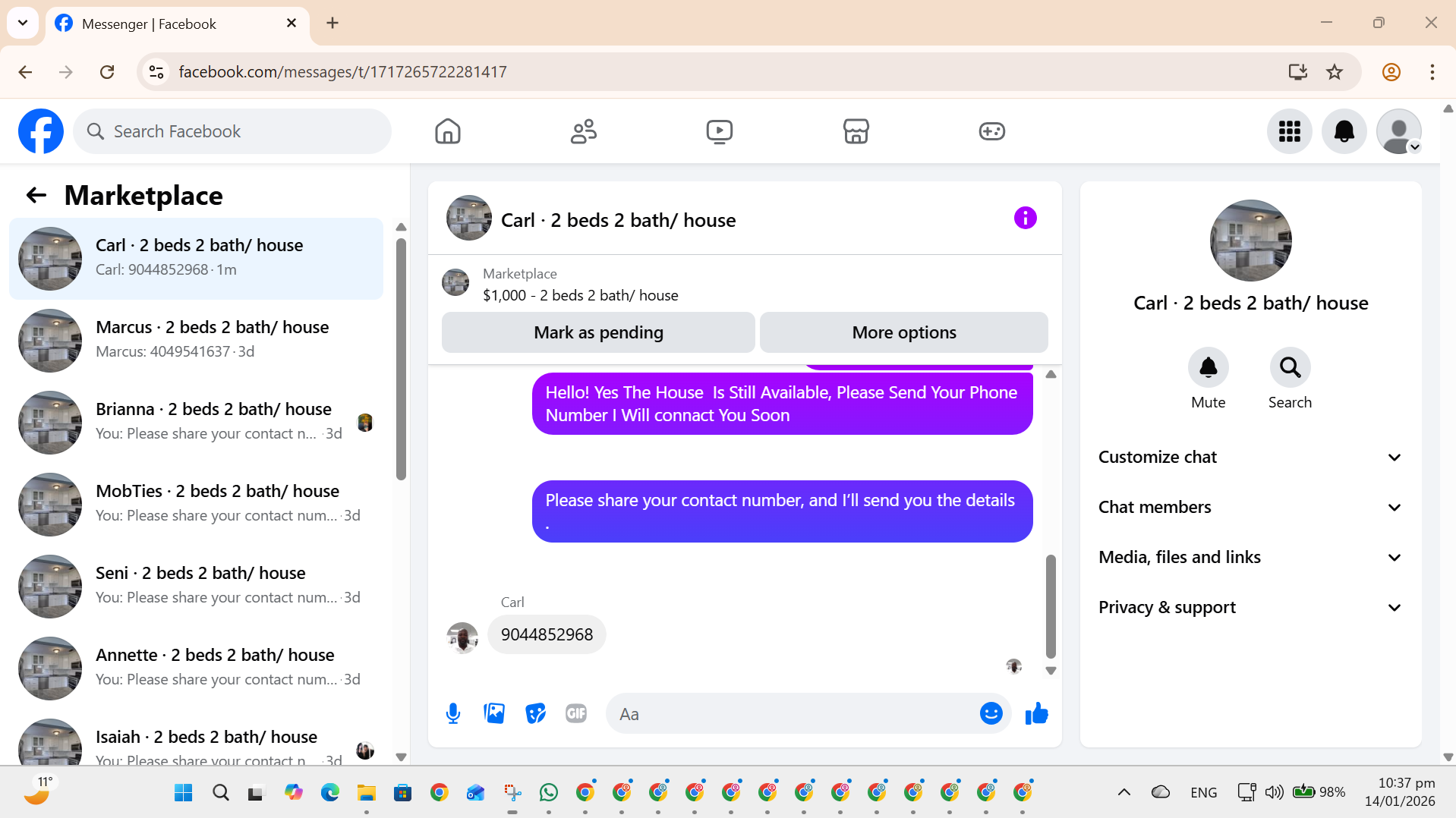
Task: Open Chrome profile icon
Action: (1391, 71)
